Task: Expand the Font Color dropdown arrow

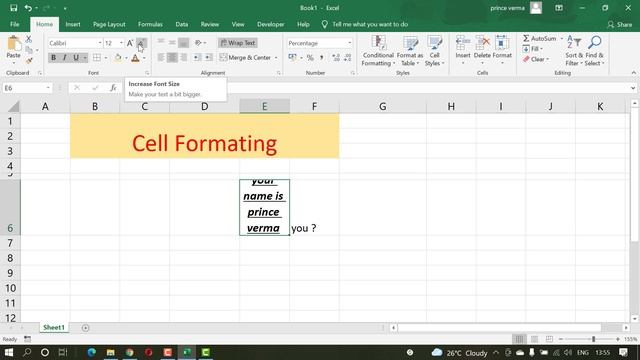Action: point(144,58)
